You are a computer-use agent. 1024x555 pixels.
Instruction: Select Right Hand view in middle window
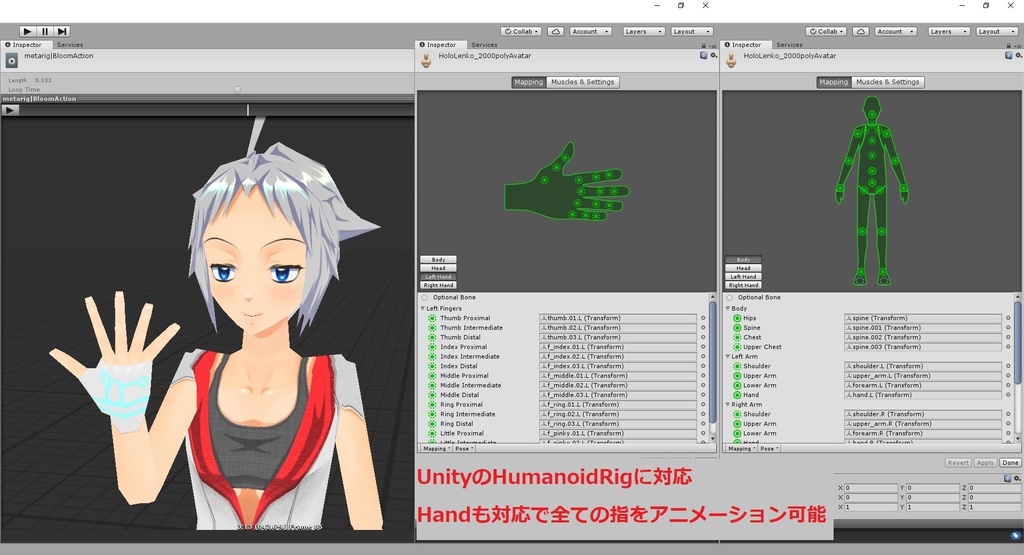pos(438,285)
